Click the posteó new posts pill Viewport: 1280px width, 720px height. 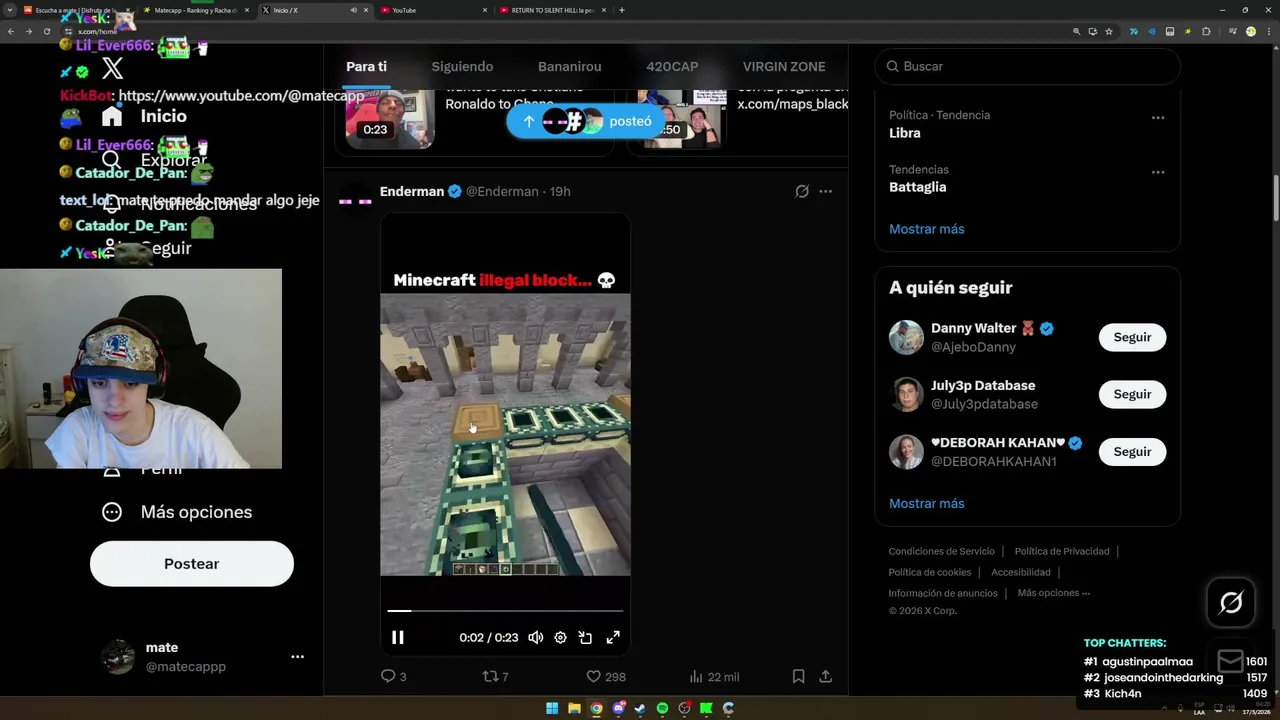point(585,121)
